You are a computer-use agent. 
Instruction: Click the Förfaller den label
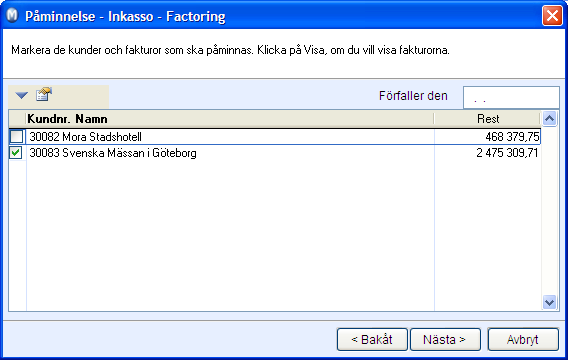413,96
